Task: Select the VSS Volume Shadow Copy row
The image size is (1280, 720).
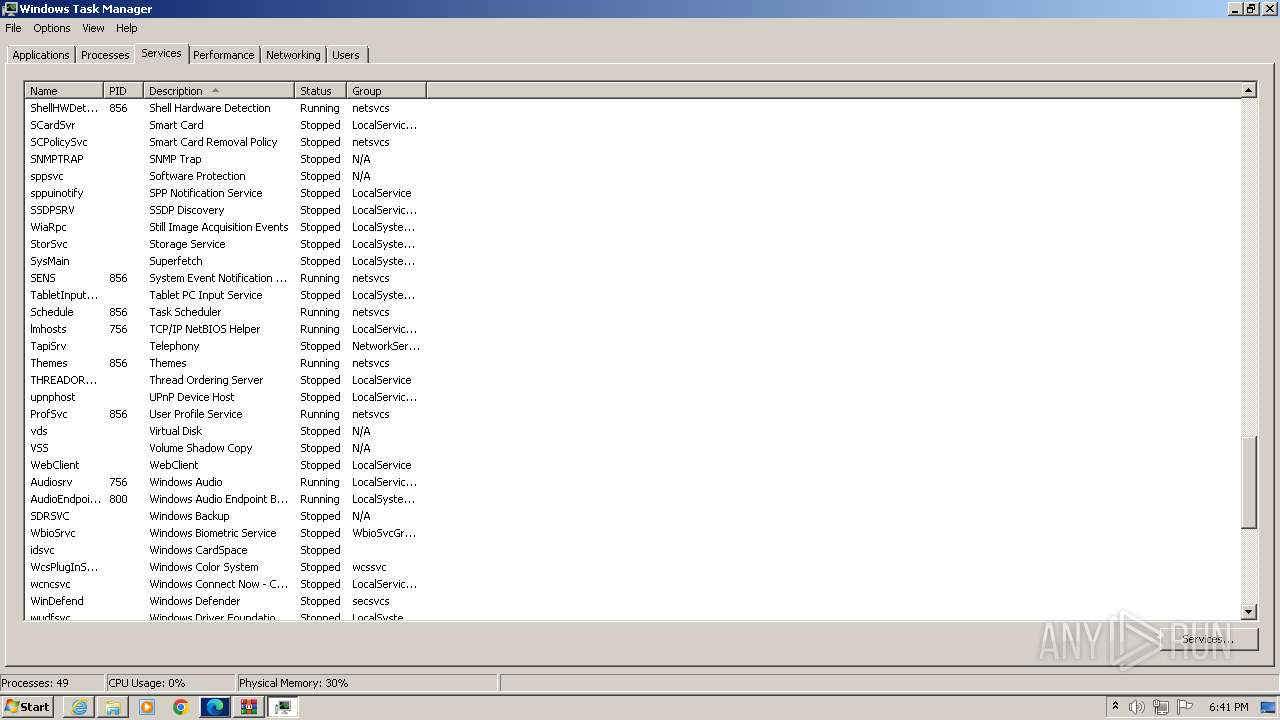Action: [226, 448]
